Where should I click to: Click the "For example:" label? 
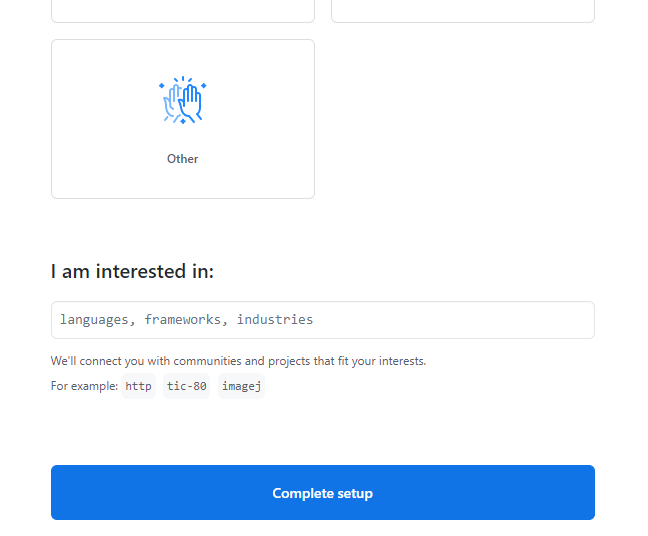click(84, 386)
